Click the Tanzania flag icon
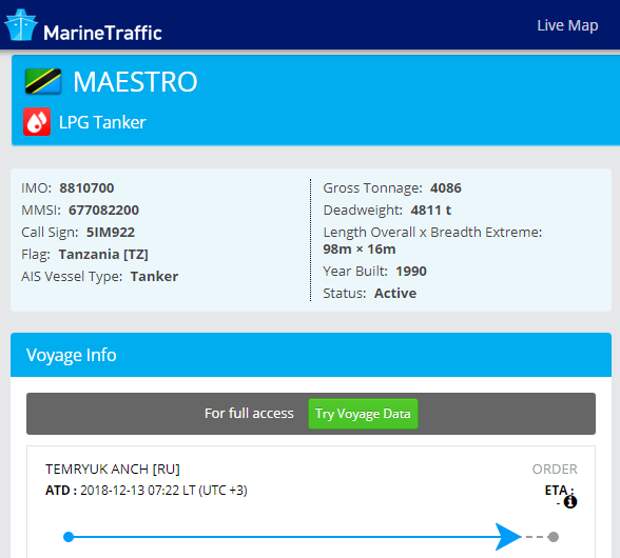This screenshot has width=620, height=558. click(x=43, y=81)
